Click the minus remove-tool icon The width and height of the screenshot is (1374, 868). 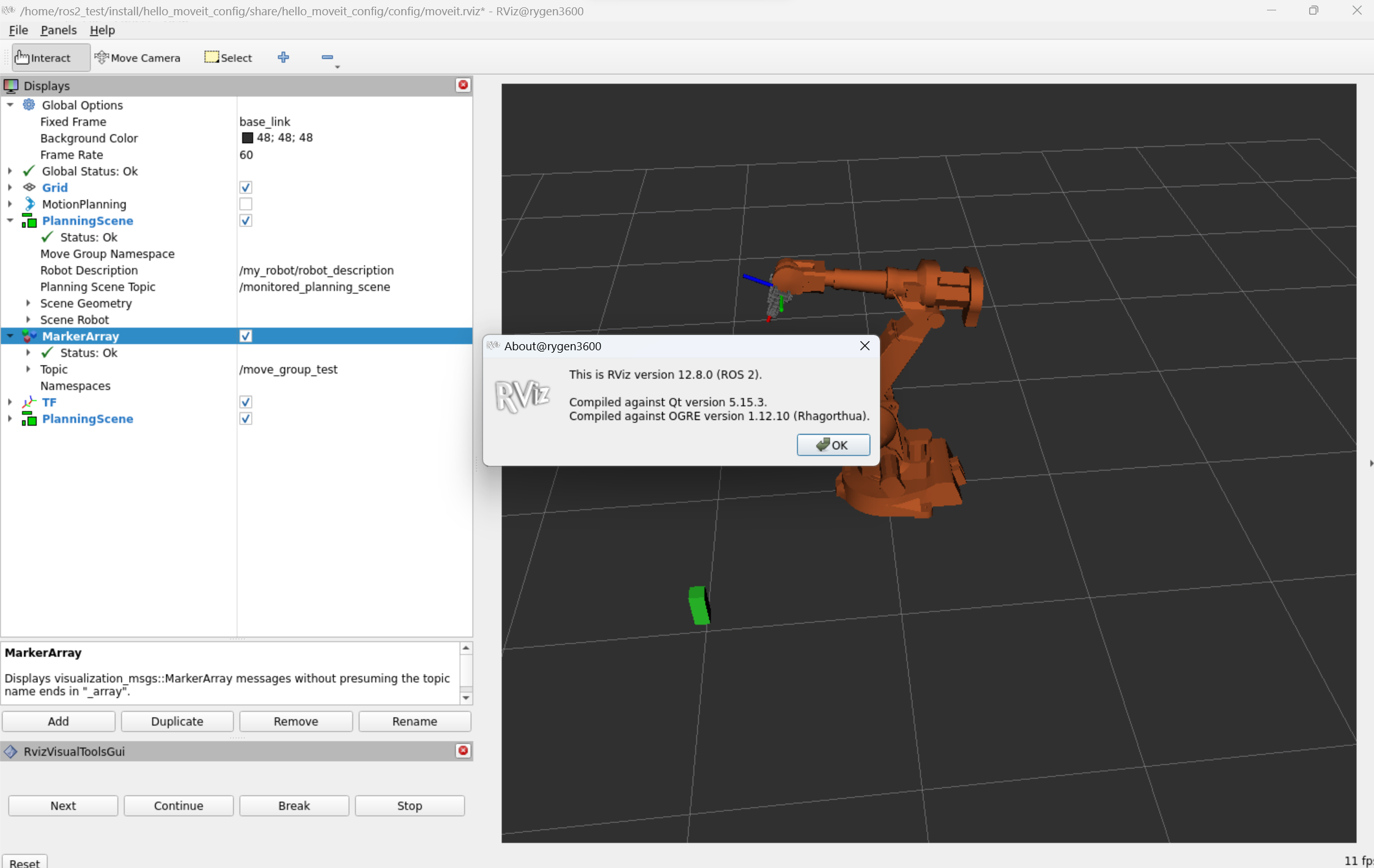point(327,57)
